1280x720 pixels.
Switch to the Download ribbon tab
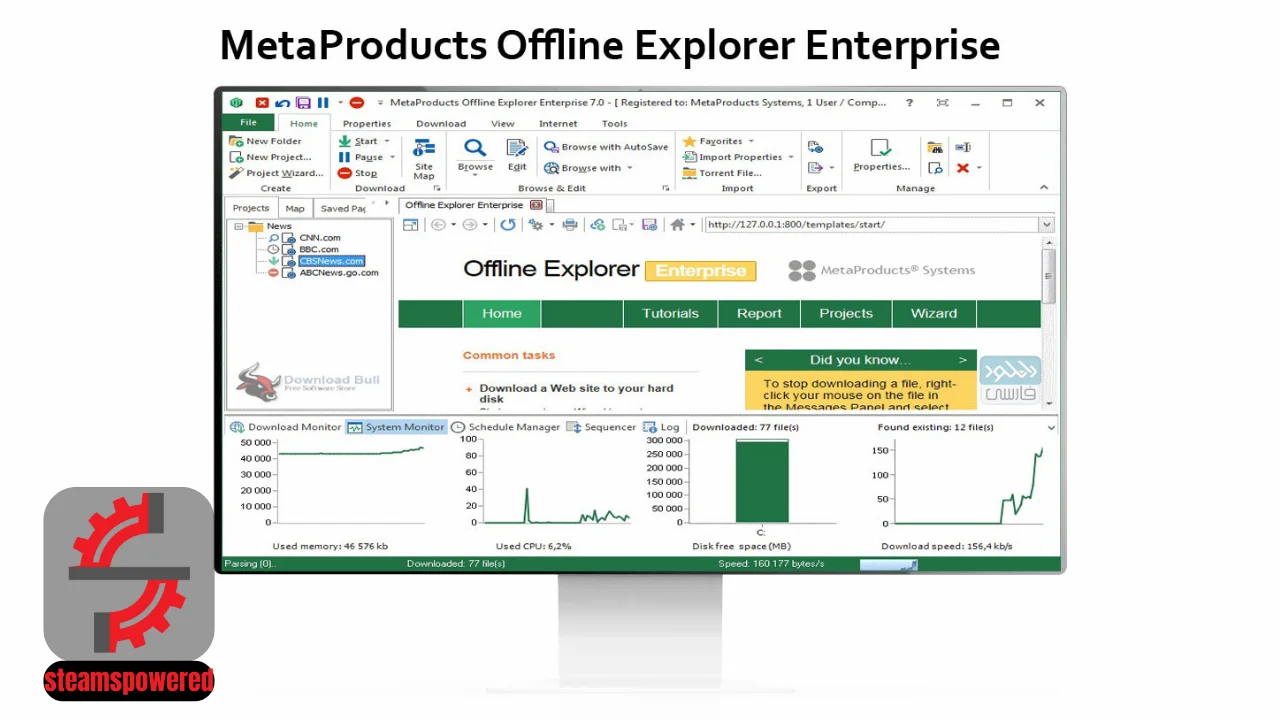coord(441,124)
